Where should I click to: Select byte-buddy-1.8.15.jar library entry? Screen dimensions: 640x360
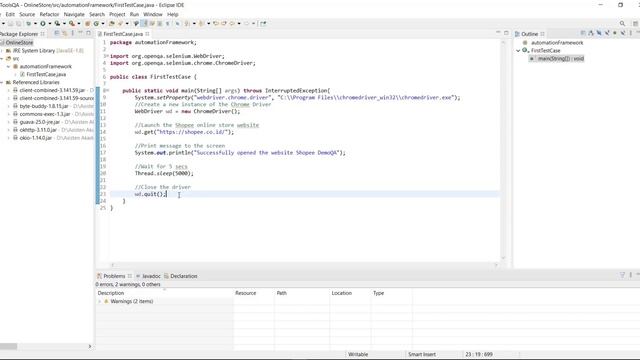(44, 106)
